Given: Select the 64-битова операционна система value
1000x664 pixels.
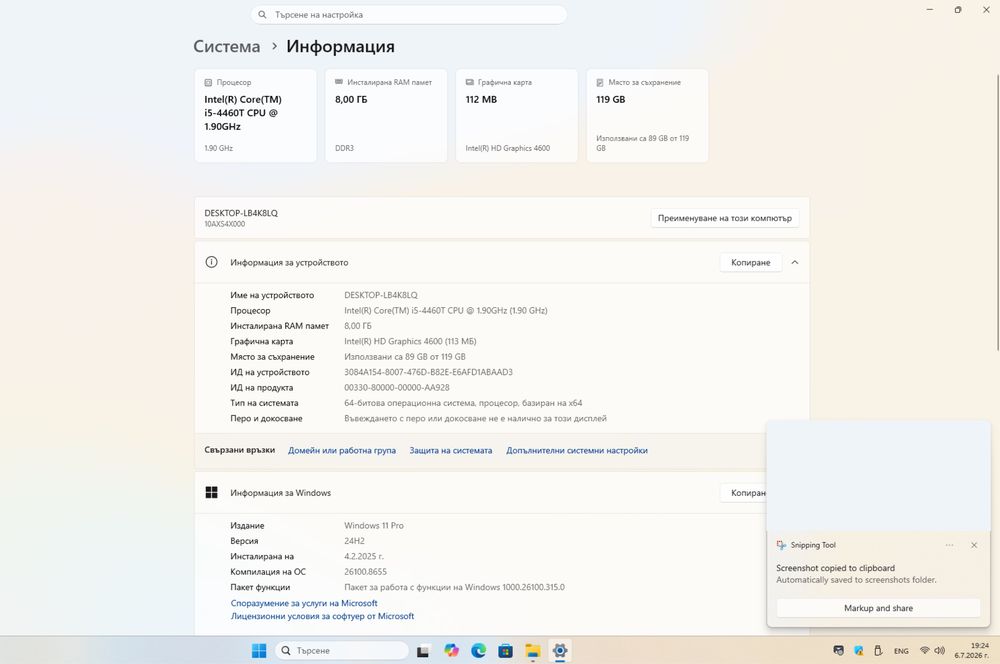Looking at the screenshot, I should point(463,402).
